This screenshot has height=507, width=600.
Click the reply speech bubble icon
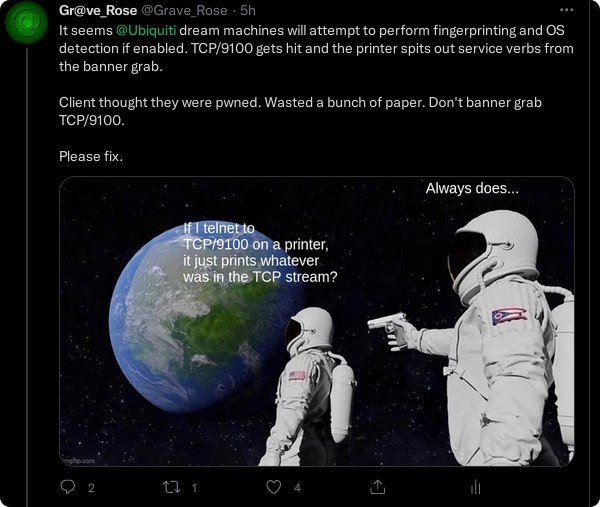coord(68,487)
